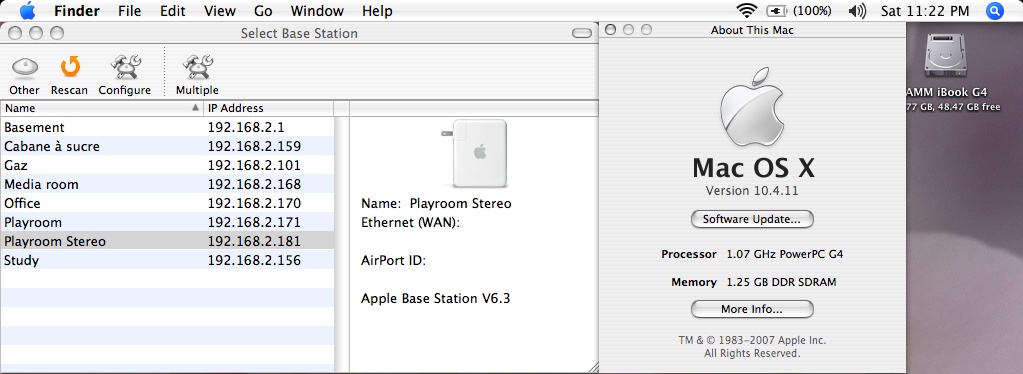Click the volume icon in menu bar

coord(857,10)
